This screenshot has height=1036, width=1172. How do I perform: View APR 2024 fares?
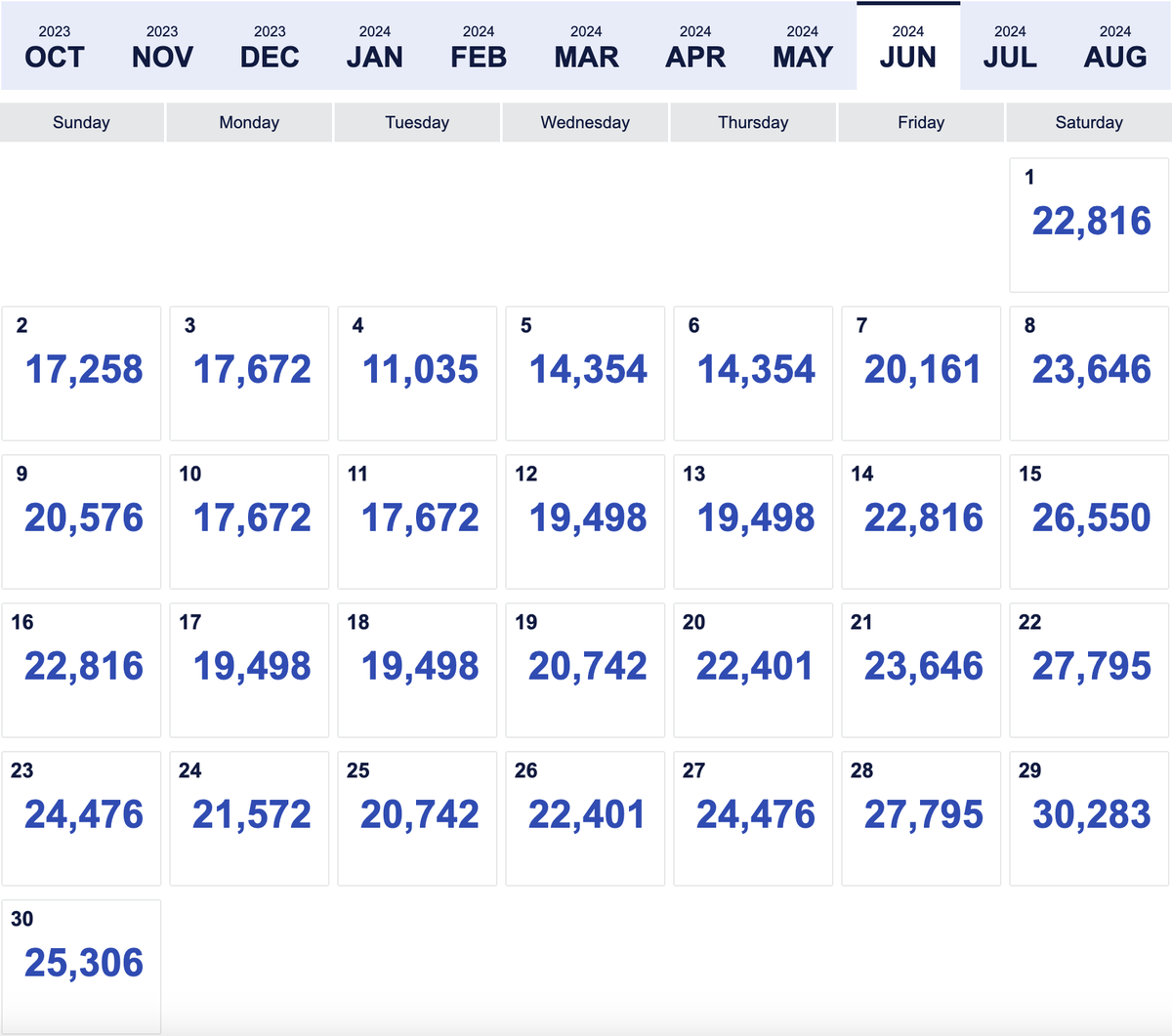[x=695, y=44]
